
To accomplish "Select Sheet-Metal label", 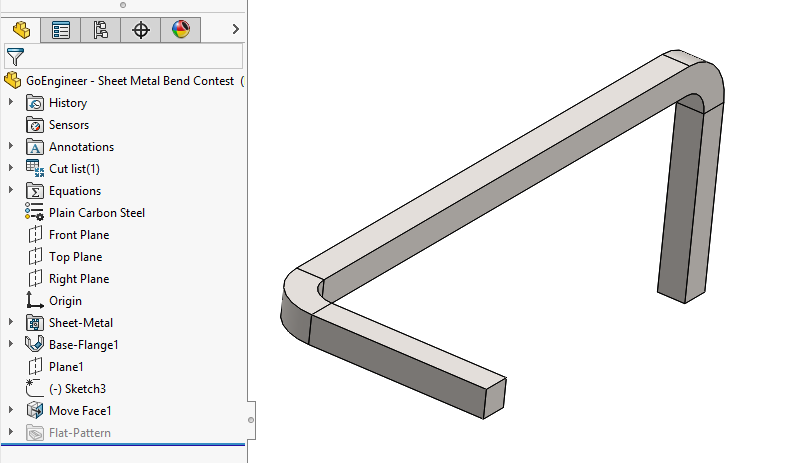I will click(81, 323).
